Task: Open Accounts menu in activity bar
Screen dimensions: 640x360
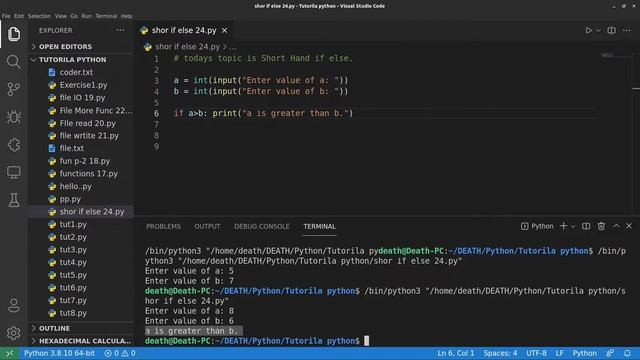Action: [13, 305]
